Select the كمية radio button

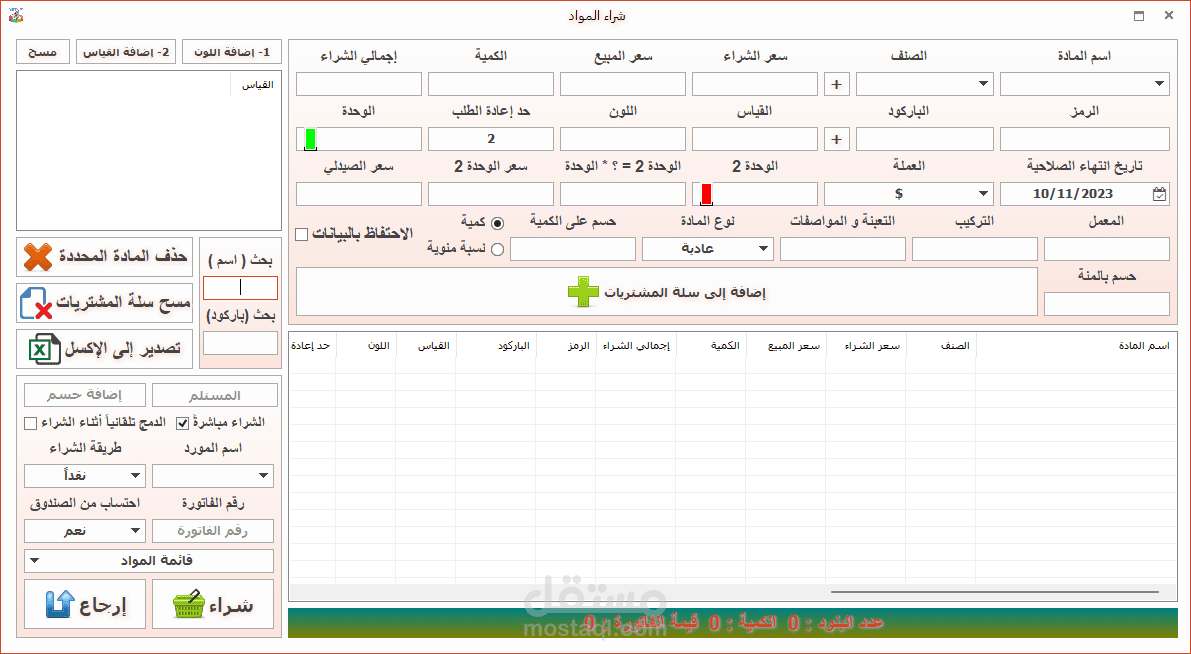tap(498, 223)
